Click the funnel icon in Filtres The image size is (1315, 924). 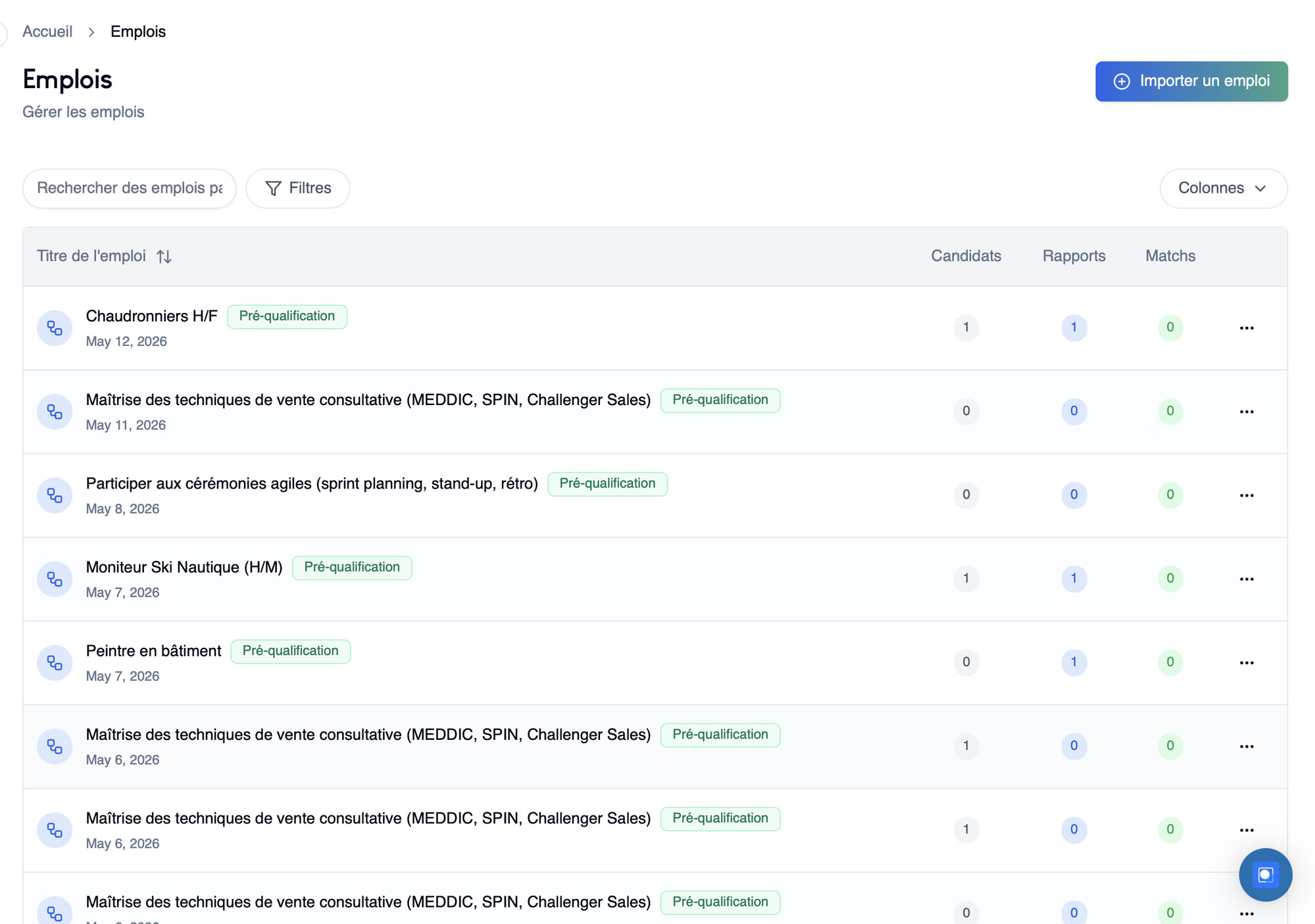click(x=273, y=188)
